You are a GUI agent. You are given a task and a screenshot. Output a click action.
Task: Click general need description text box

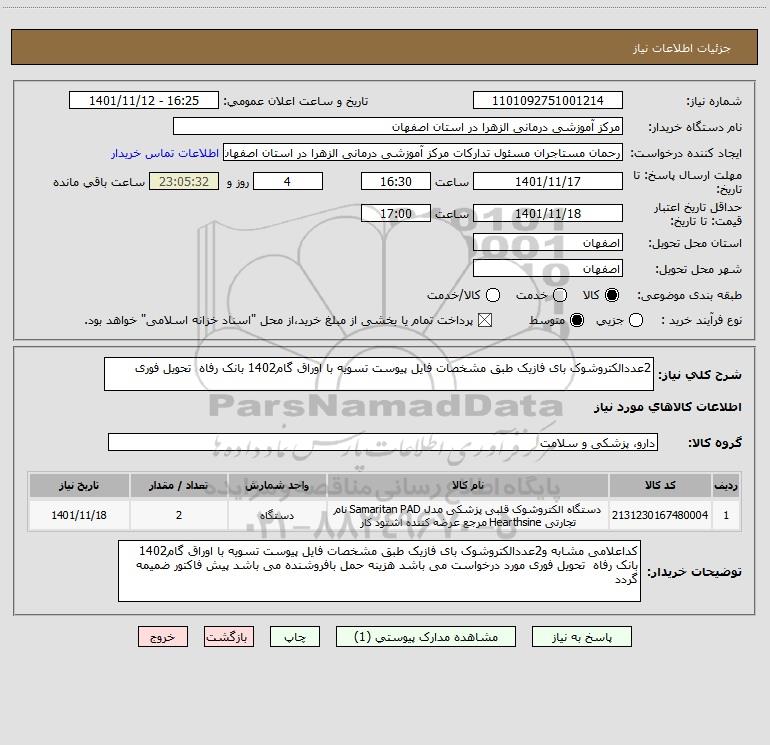[x=379, y=374]
